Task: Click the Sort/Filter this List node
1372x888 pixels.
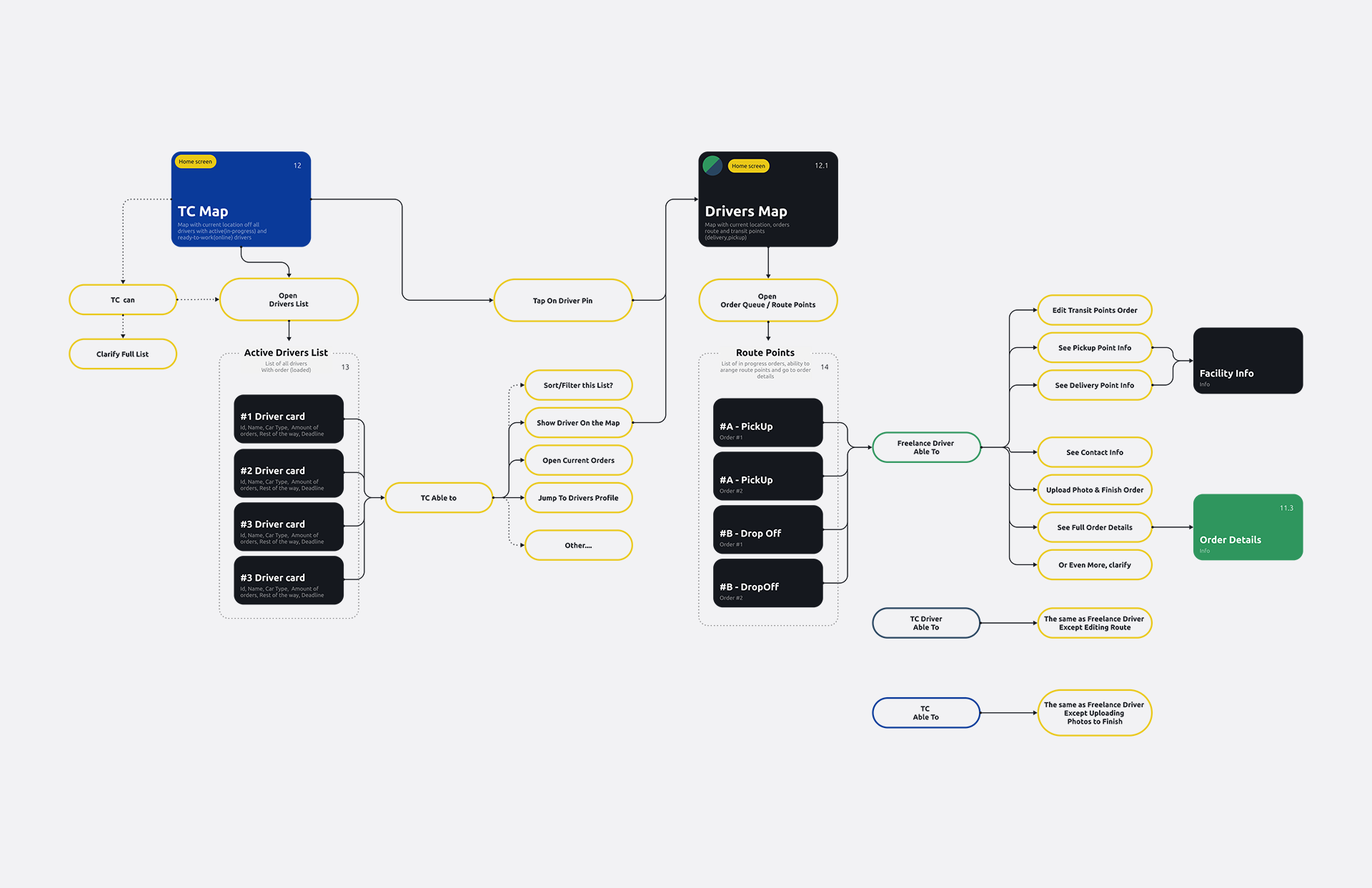Action: click(578, 385)
